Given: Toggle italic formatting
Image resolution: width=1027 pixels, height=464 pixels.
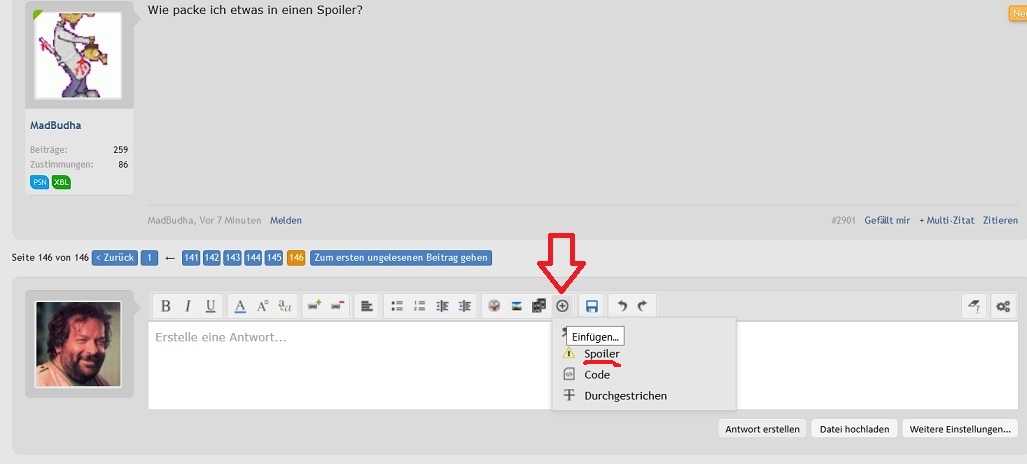Looking at the screenshot, I should (188, 306).
